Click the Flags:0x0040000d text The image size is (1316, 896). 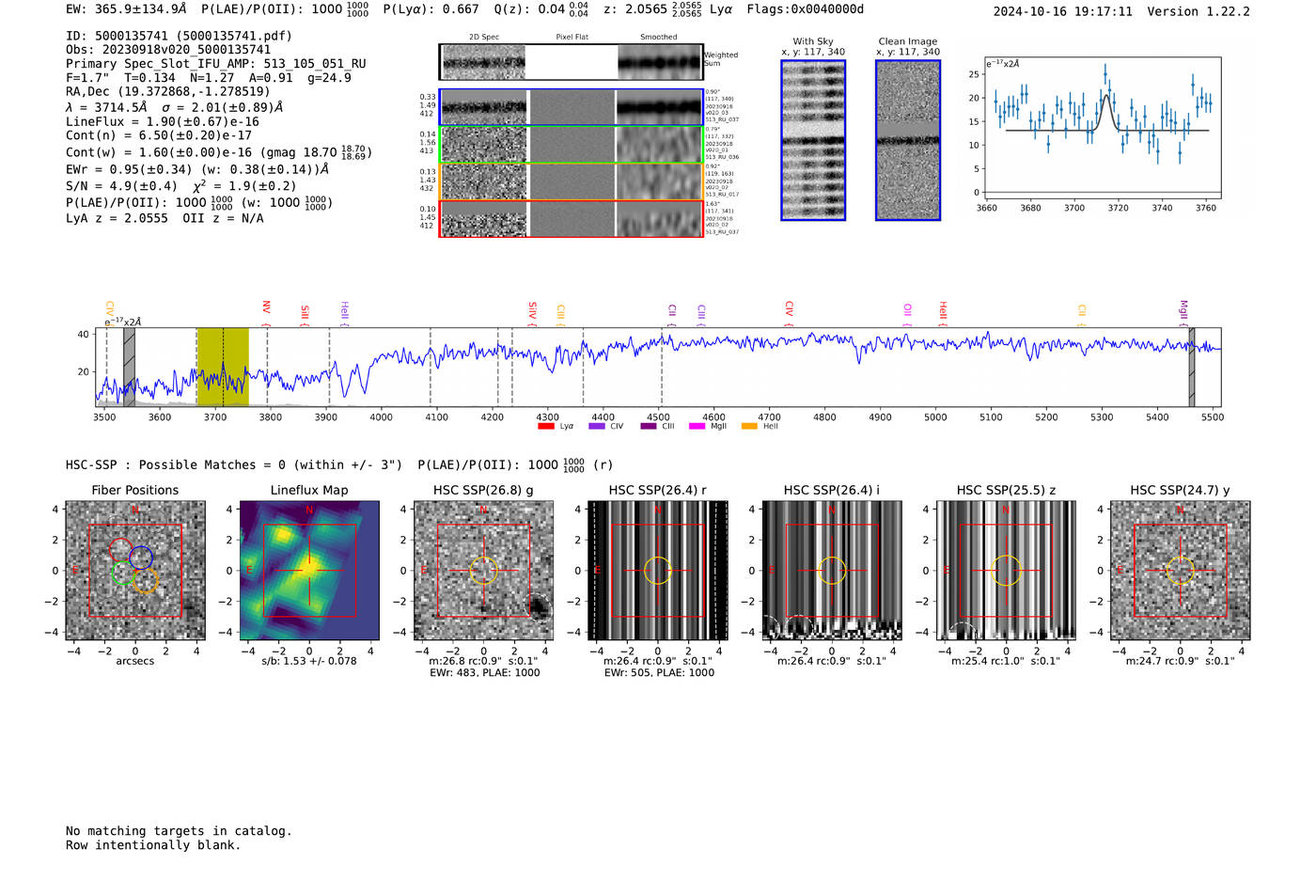(x=806, y=8)
